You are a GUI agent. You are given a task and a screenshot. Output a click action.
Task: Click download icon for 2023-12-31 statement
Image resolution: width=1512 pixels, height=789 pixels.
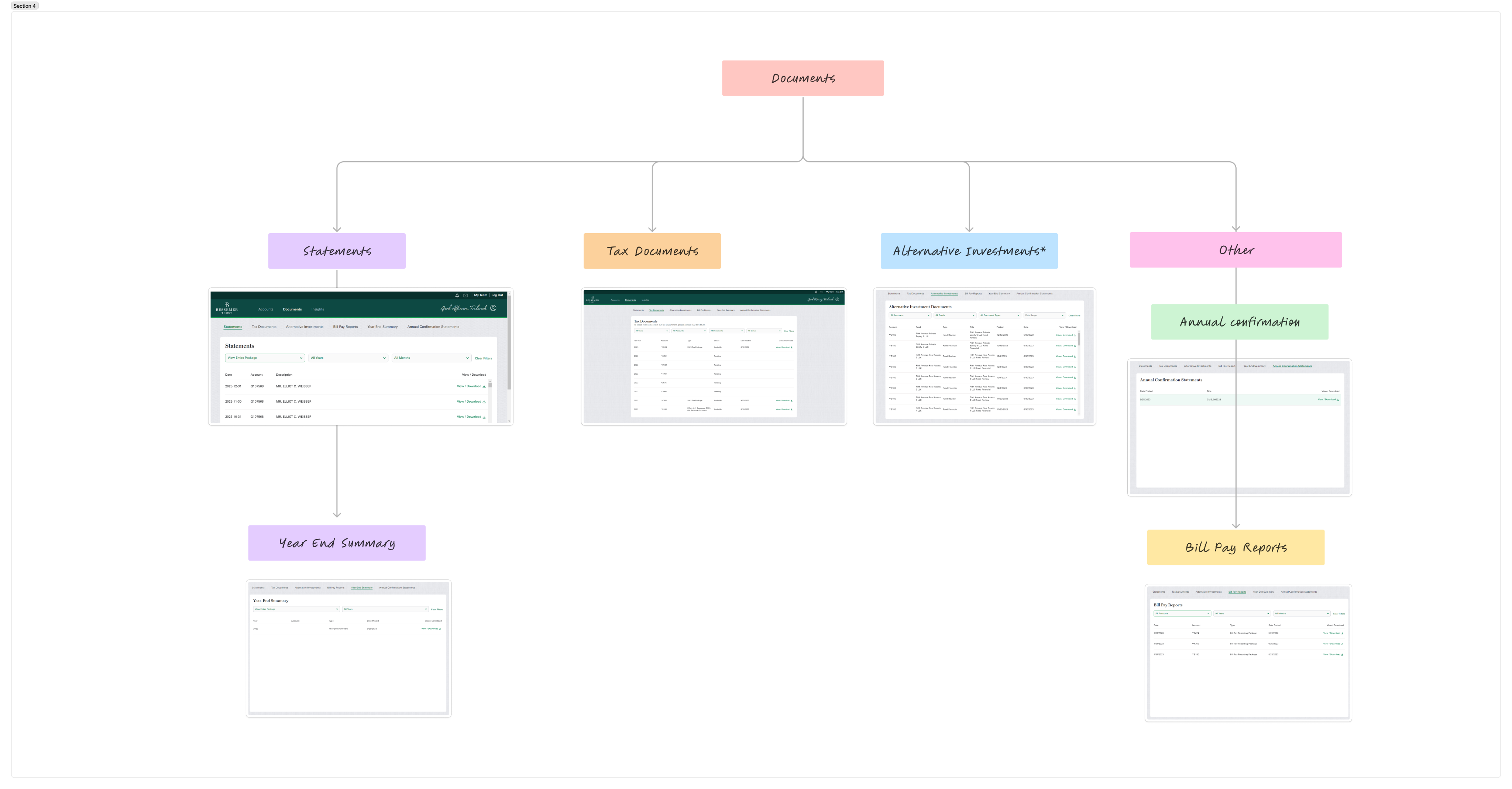click(484, 387)
